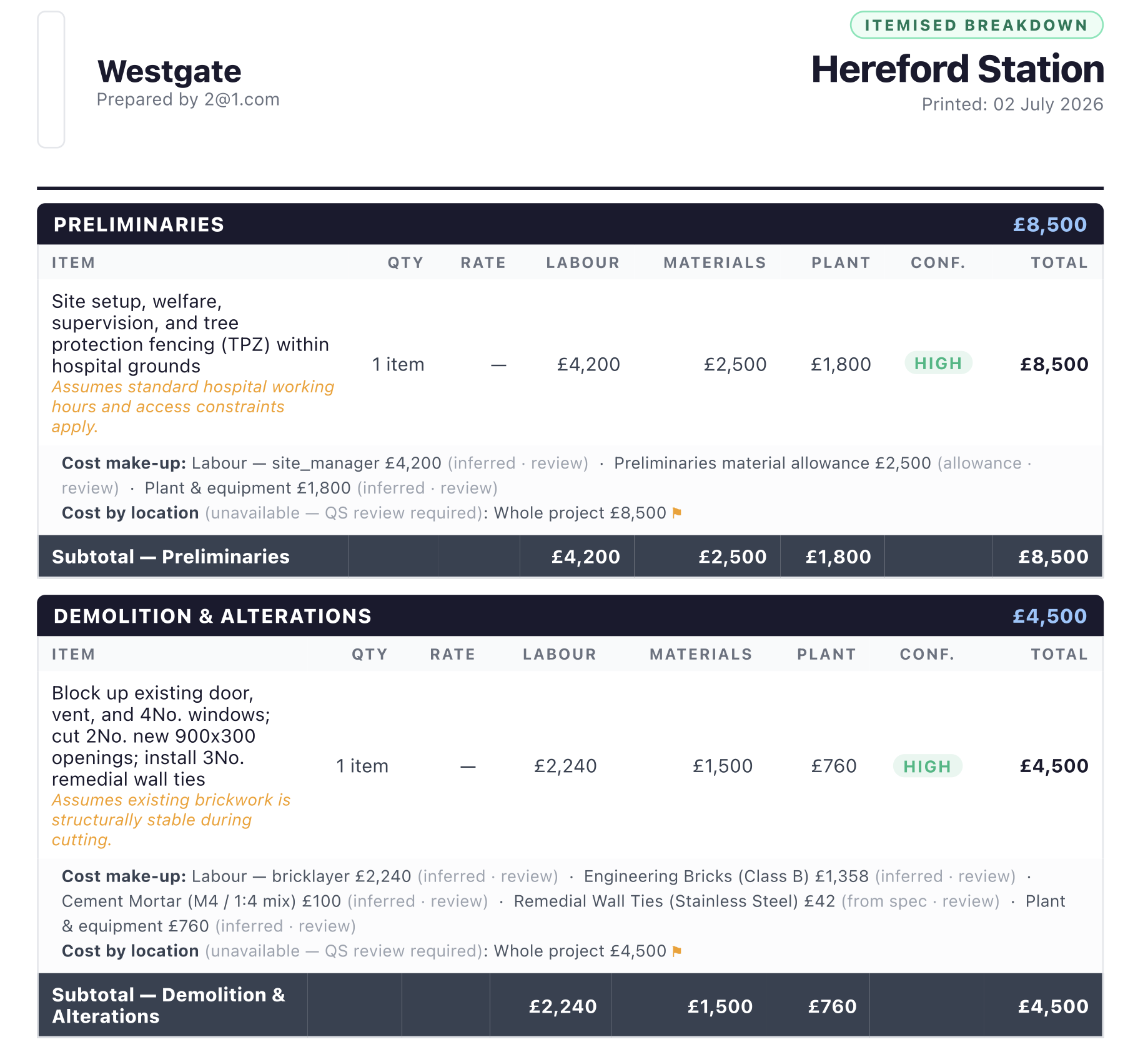Select the PRELIMINARIES section header
Screen dimensions: 1148x1042
pyautogui.click(x=570, y=224)
